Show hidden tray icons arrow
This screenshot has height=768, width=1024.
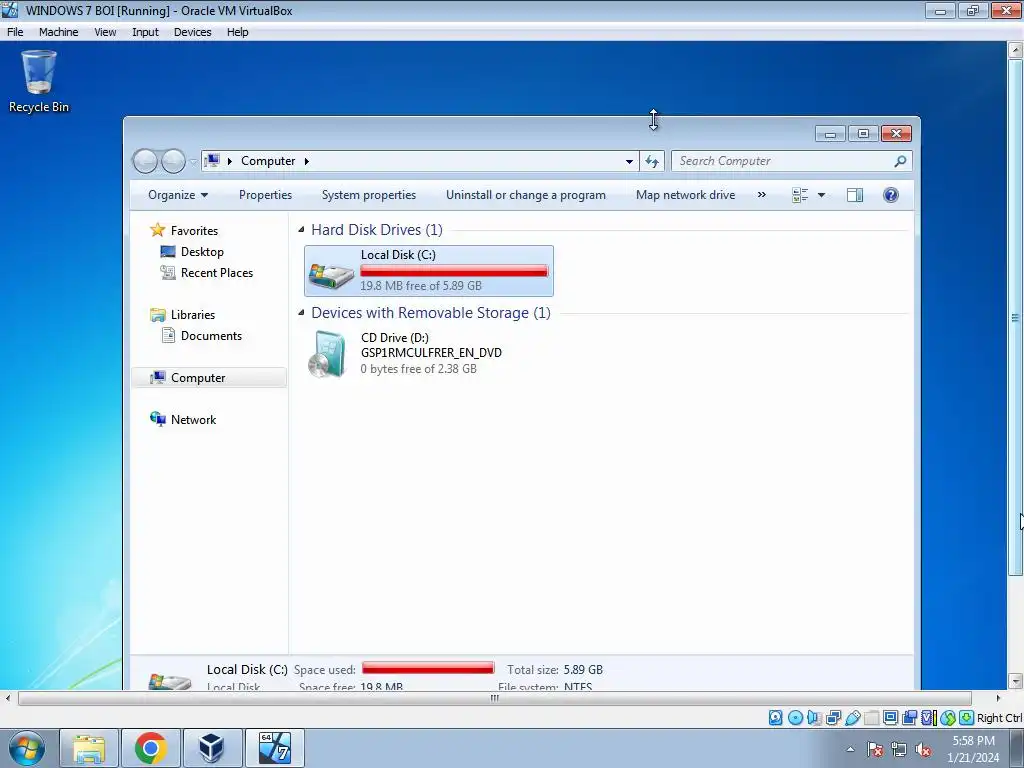coord(850,749)
